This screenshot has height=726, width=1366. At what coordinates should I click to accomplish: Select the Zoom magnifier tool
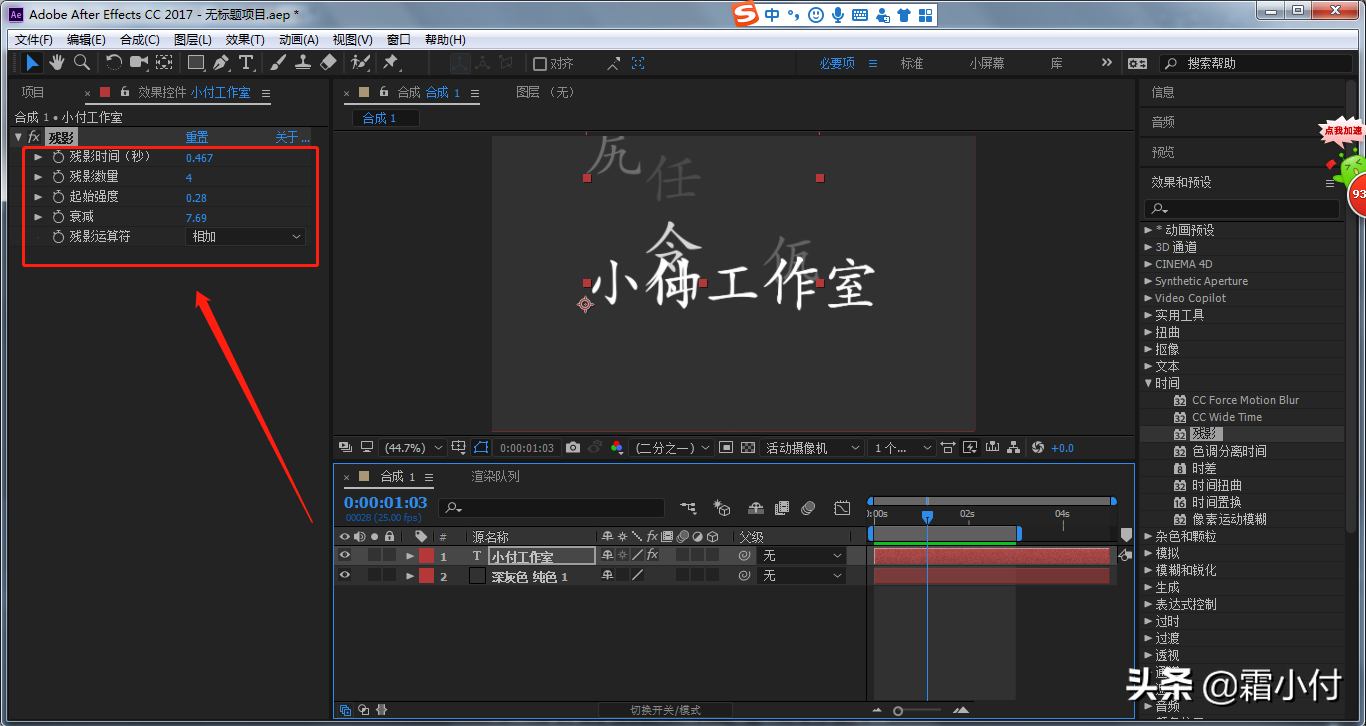82,63
